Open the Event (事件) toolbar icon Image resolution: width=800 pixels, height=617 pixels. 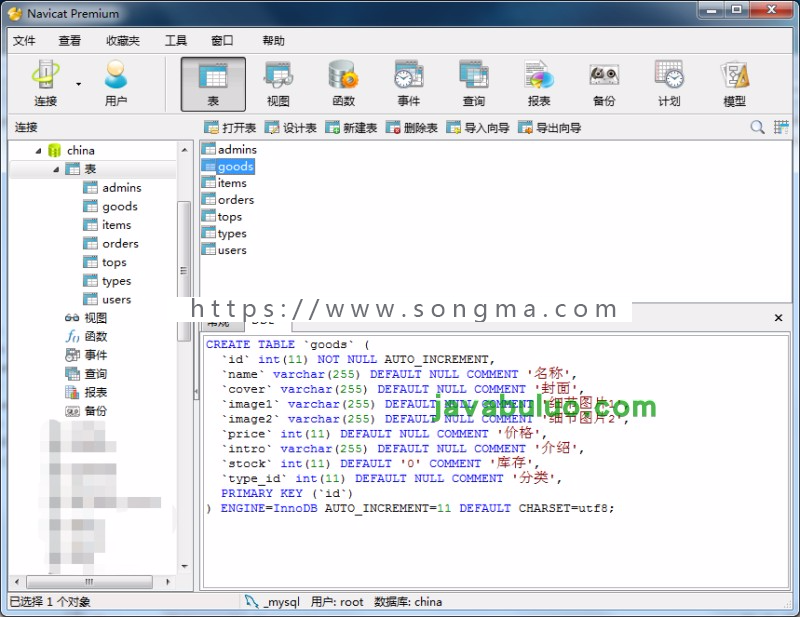pyautogui.click(x=409, y=83)
